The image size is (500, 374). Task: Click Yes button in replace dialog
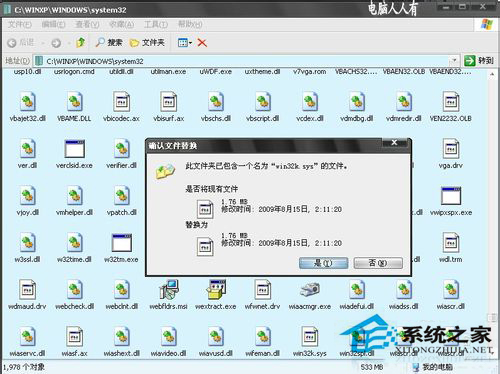[323, 263]
